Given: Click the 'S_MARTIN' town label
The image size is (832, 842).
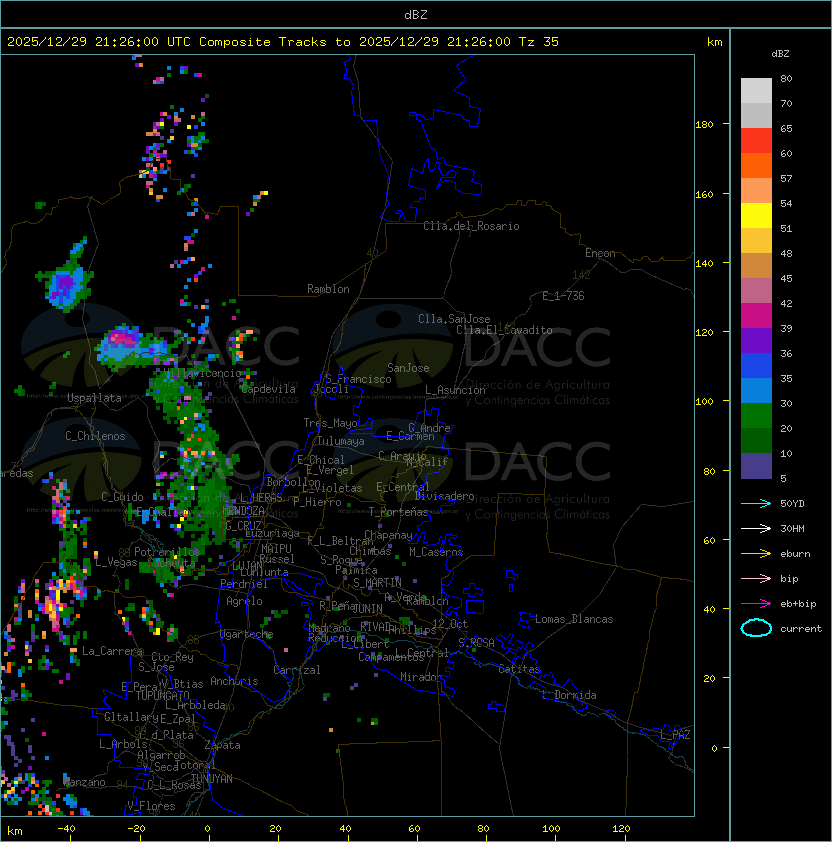Looking at the screenshot, I should [x=377, y=583].
